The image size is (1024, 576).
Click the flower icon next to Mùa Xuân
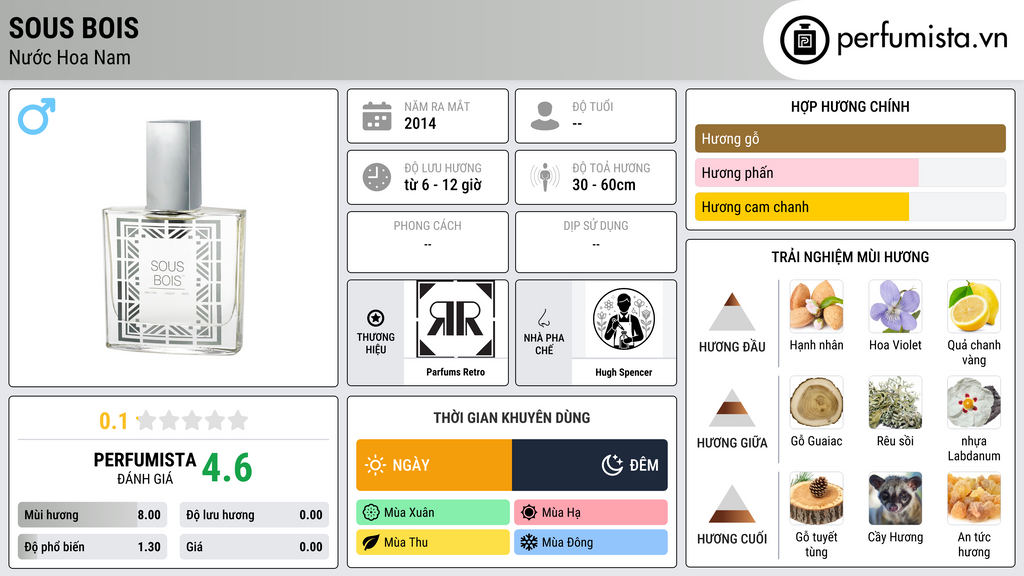point(371,513)
